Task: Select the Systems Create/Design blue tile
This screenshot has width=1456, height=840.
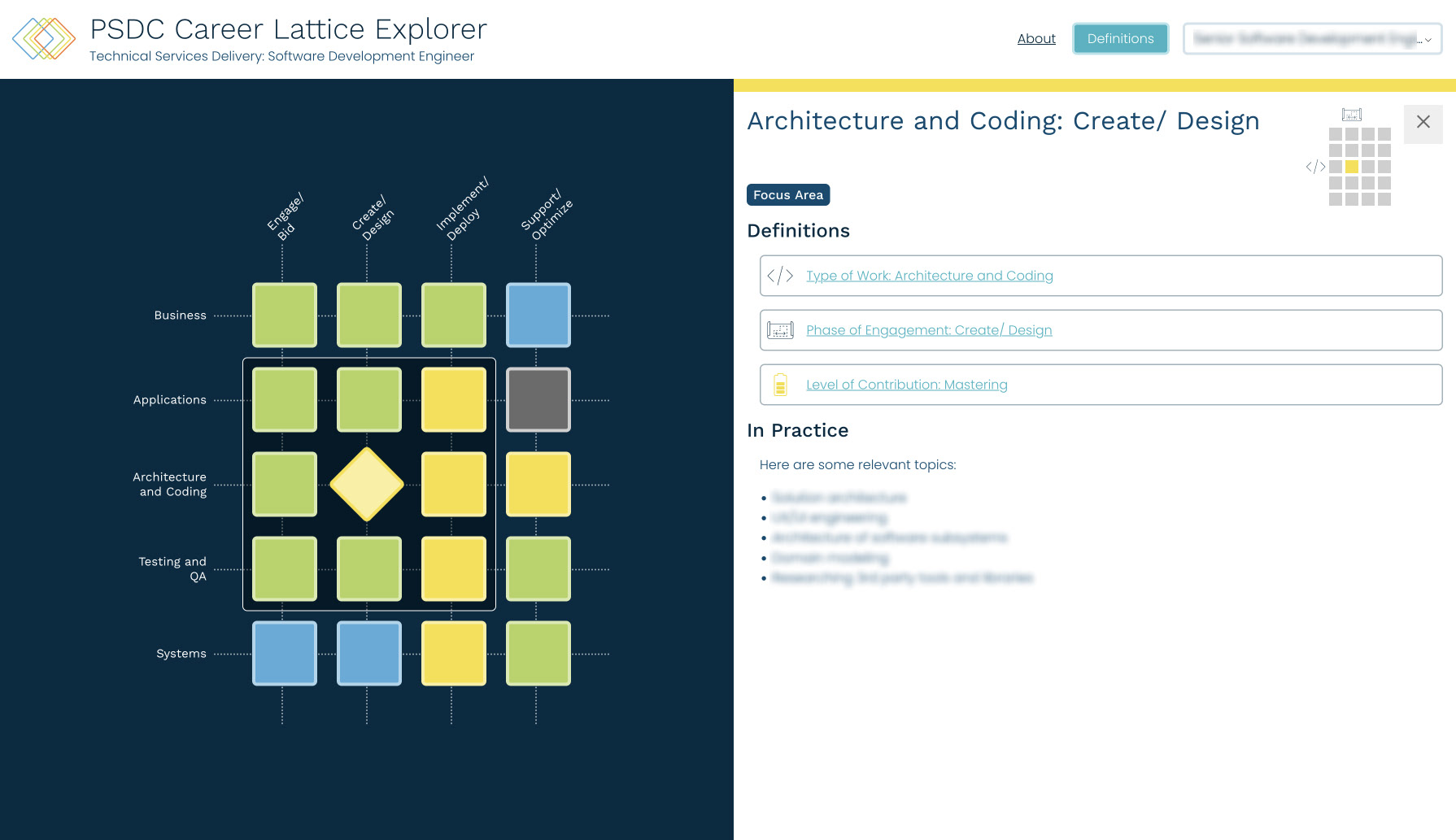Action: pyautogui.click(x=369, y=654)
